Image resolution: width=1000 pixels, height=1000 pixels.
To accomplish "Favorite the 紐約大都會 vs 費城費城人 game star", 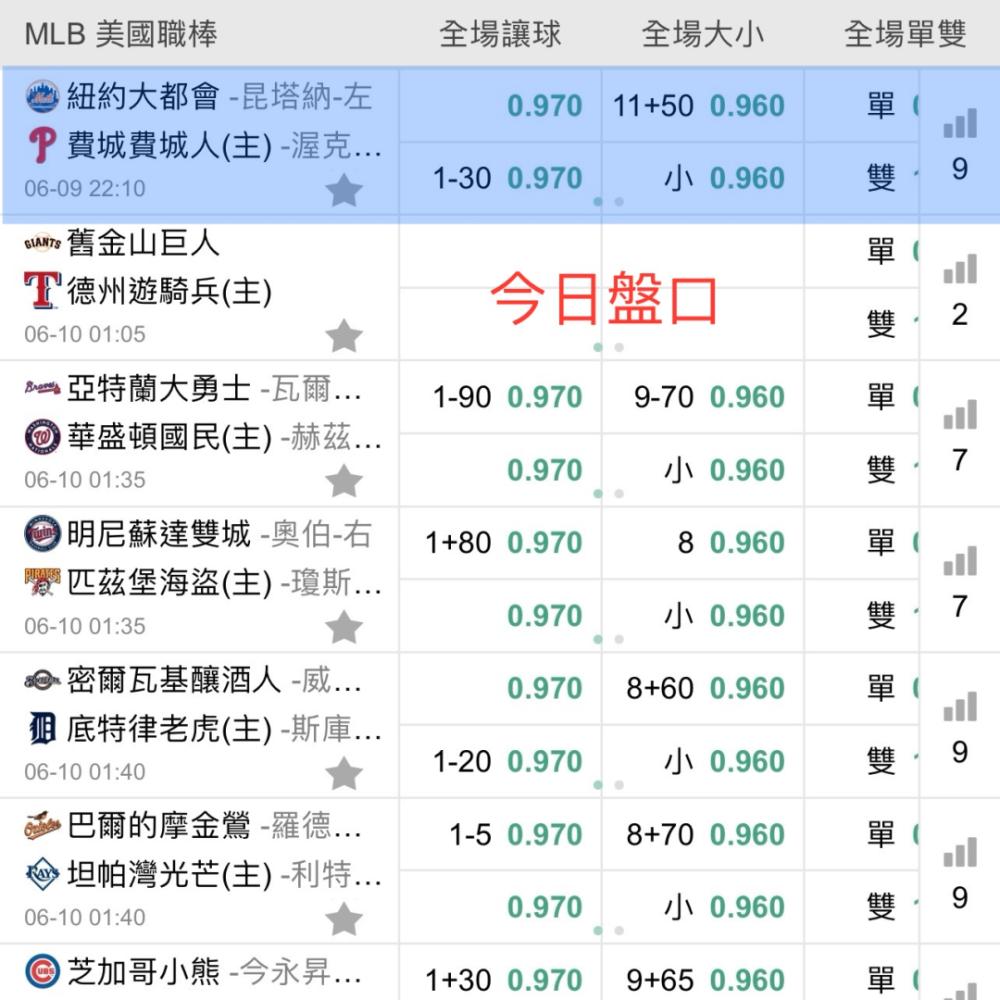I will pos(344,189).
